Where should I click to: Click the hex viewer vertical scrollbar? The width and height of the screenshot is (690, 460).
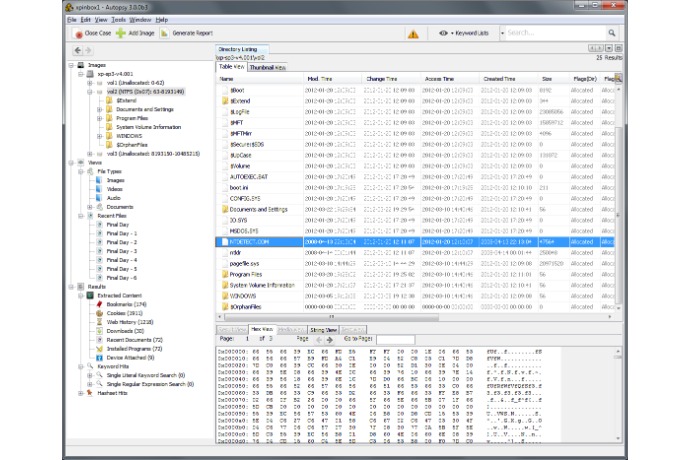(618, 357)
